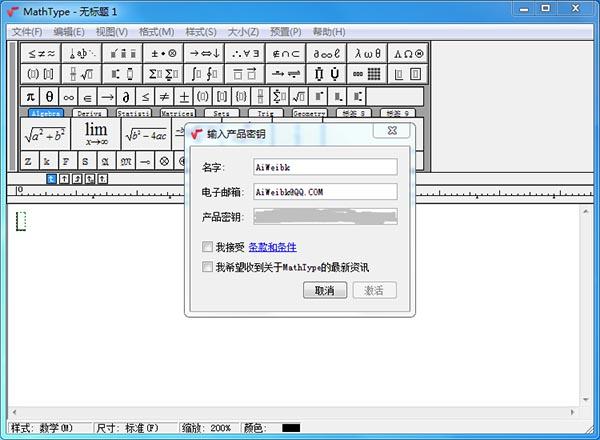This screenshot has height=440, width=600.
Task: Open the lowercase Greek letters palette
Action: point(367,53)
